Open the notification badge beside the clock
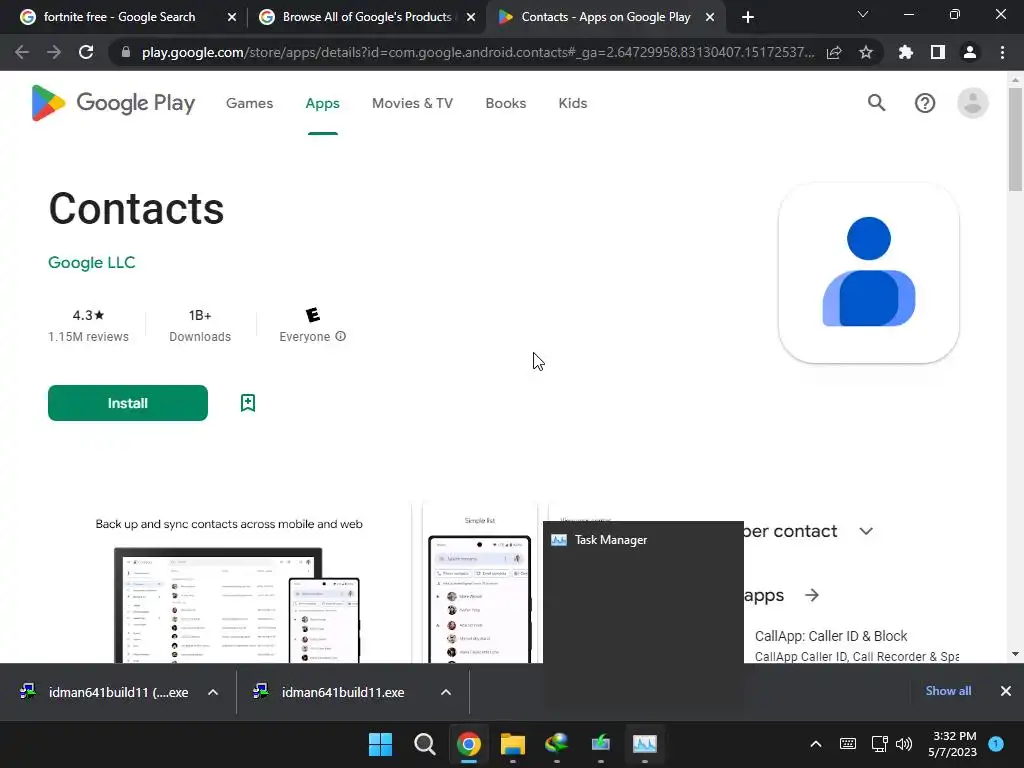The width and height of the screenshot is (1024, 768). pos(996,744)
